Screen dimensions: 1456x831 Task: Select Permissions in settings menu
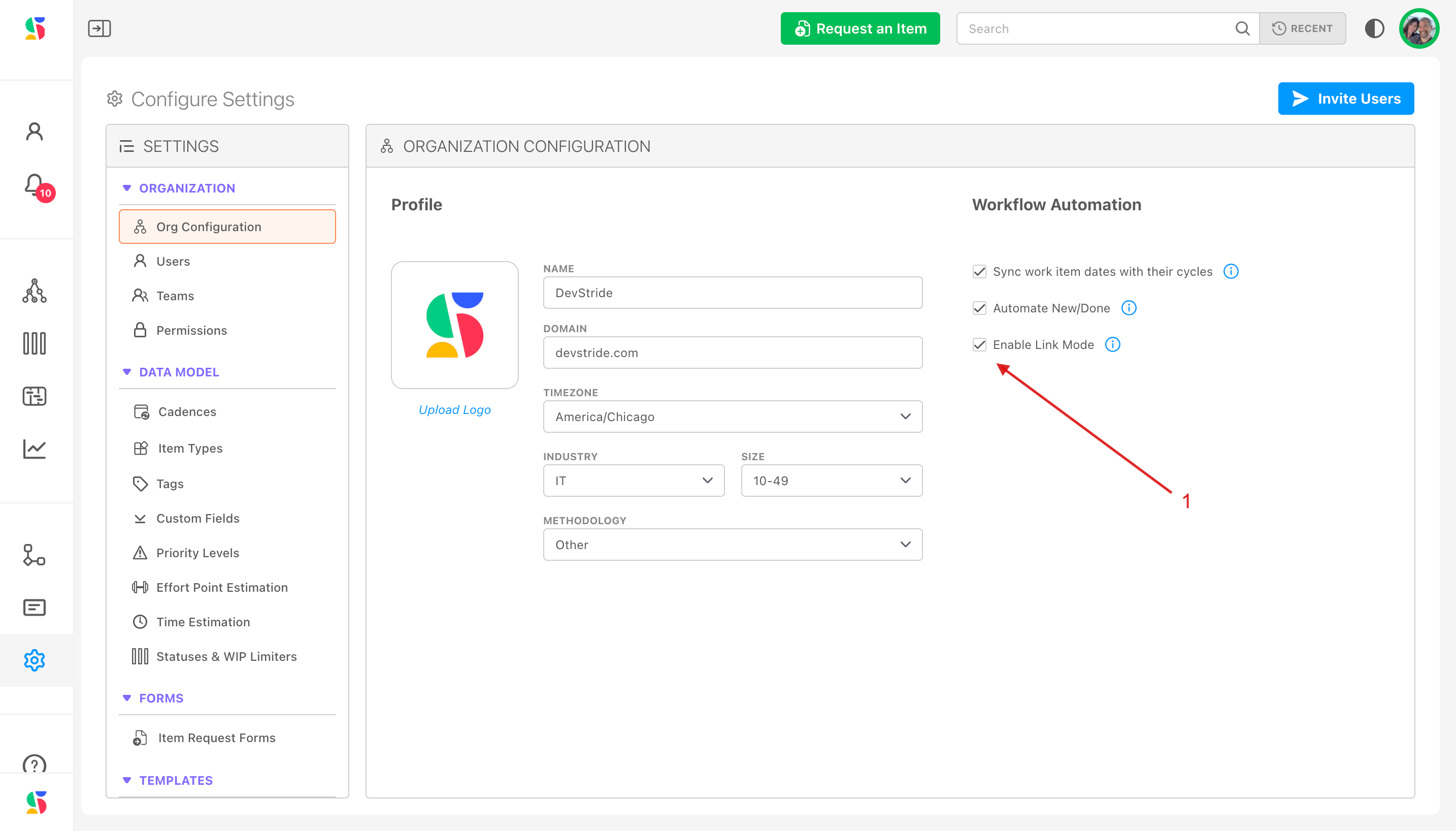[x=191, y=331]
